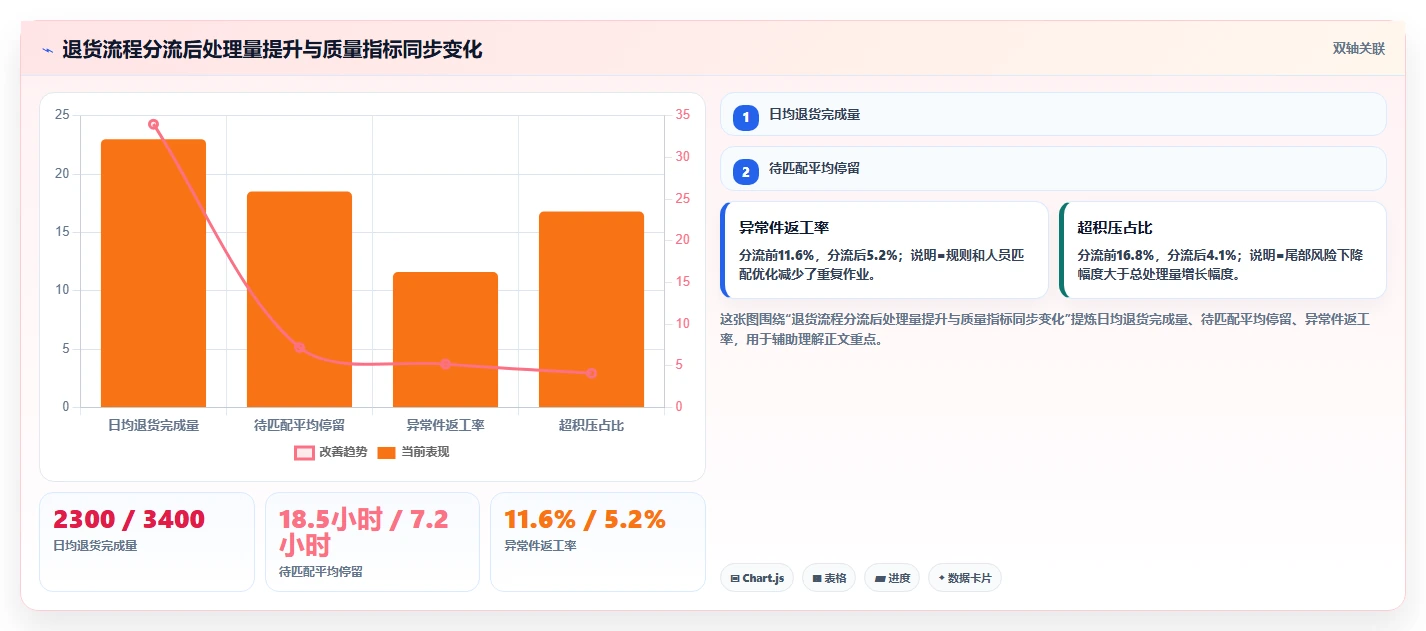Screen dimensions: 1426x631
Task: Click the line point above 日均退货完成量 bar
Action: [153, 124]
